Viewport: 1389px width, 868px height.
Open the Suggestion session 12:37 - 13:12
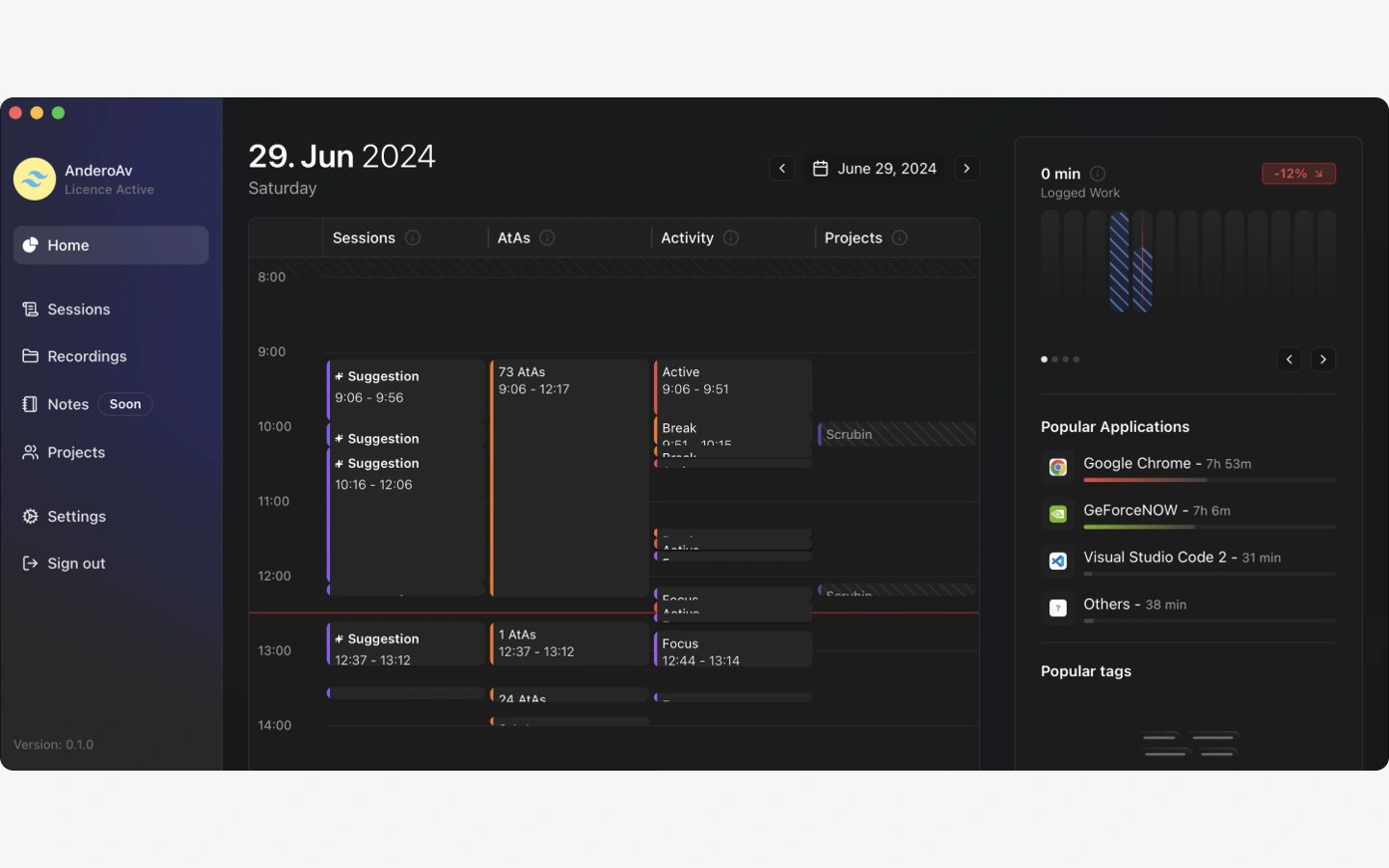406,644
